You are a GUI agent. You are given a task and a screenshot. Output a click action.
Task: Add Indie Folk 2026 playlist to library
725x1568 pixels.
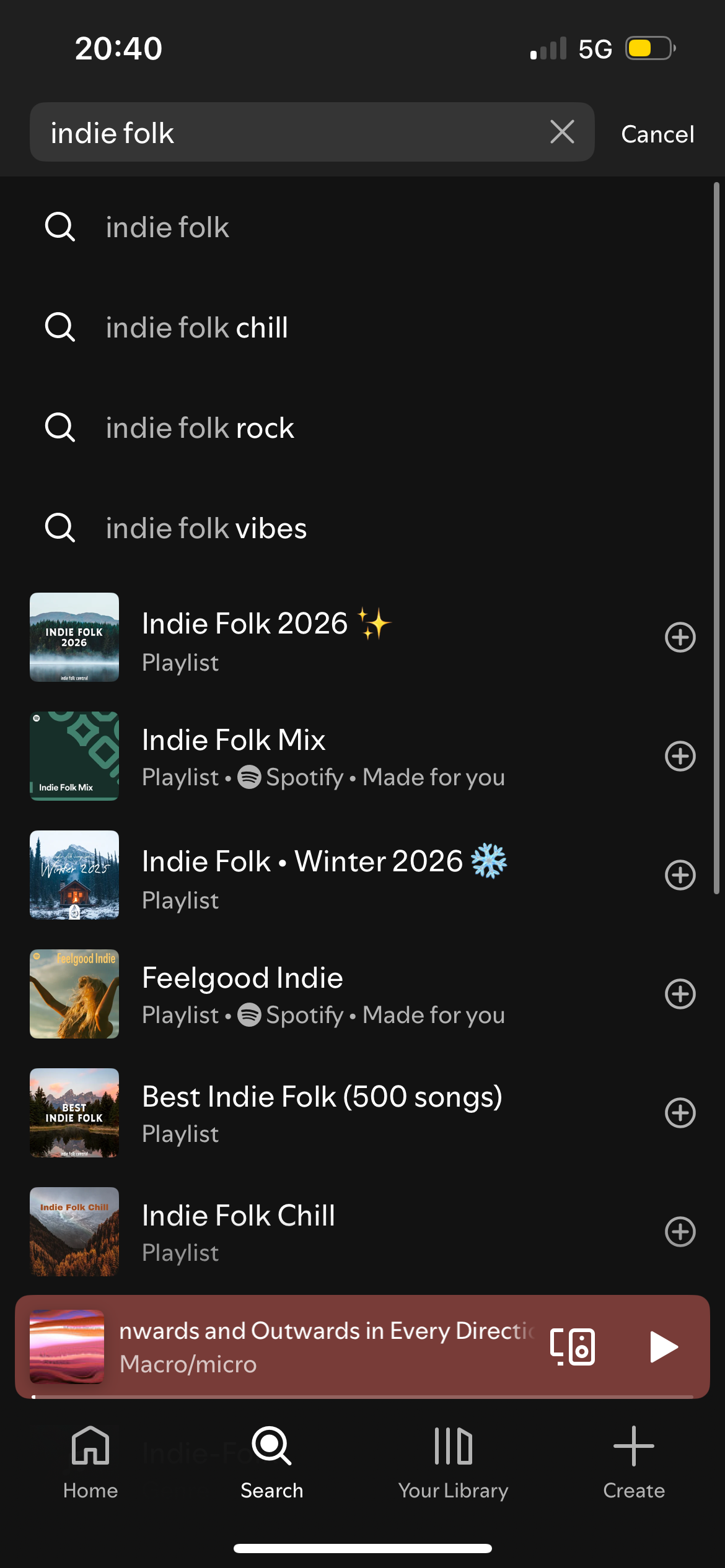click(680, 637)
